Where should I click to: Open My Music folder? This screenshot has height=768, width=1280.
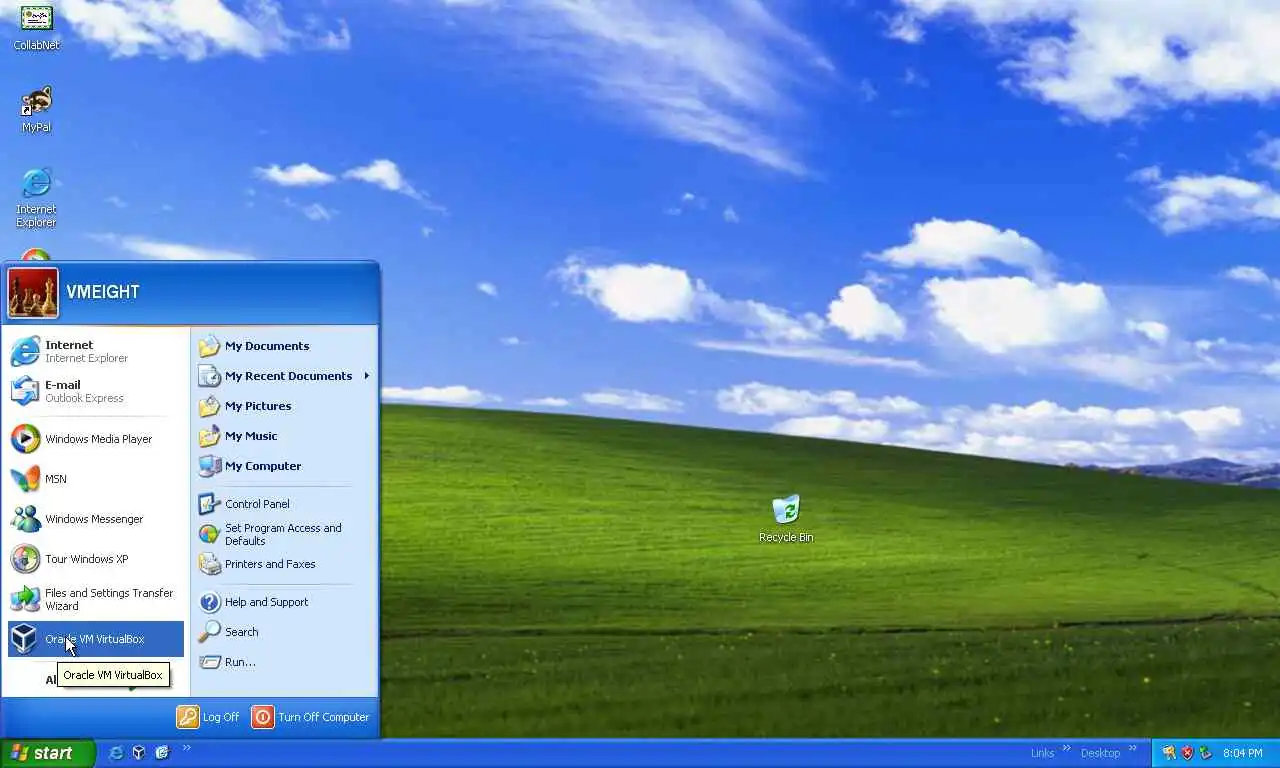284,436
